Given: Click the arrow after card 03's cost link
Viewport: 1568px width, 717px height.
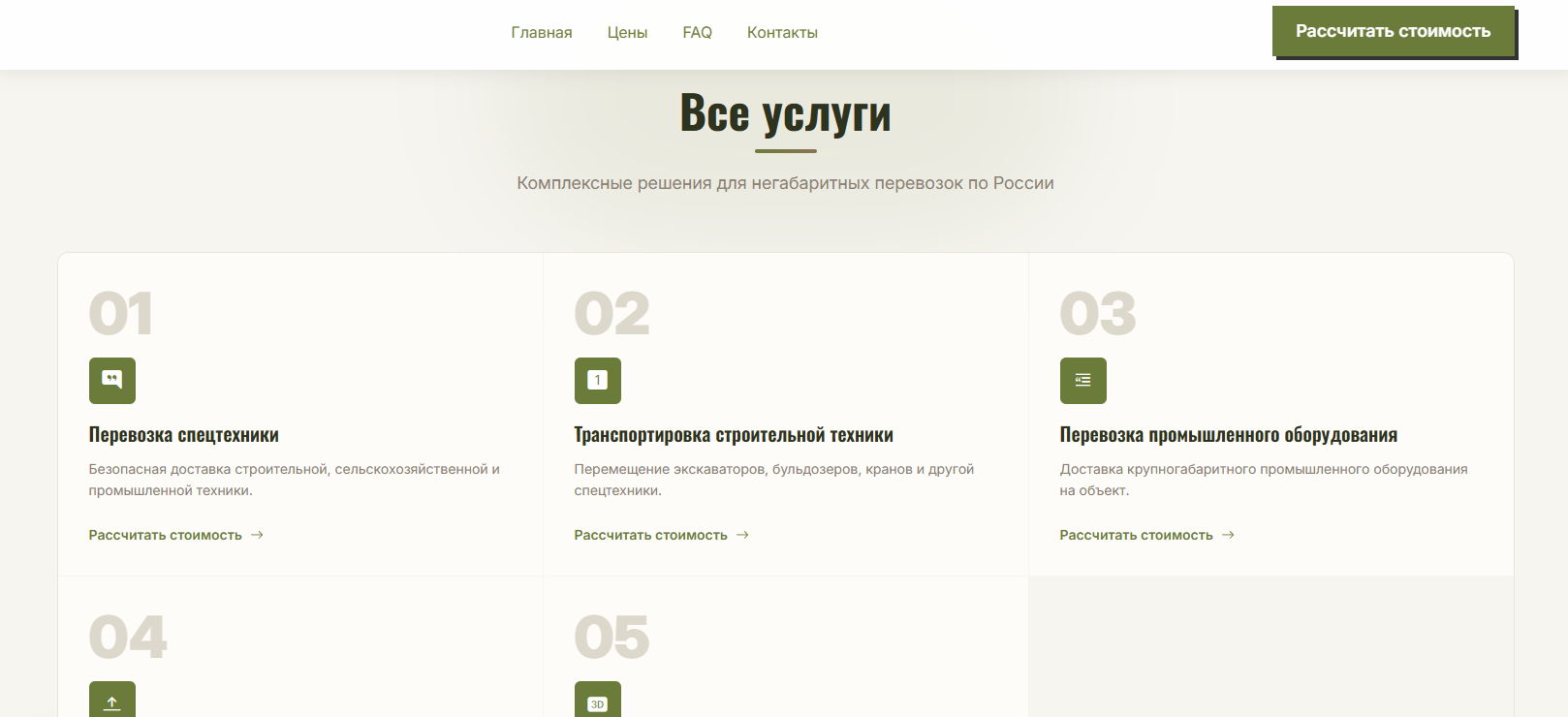Looking at the screenshot, I should click(1228, 535).
